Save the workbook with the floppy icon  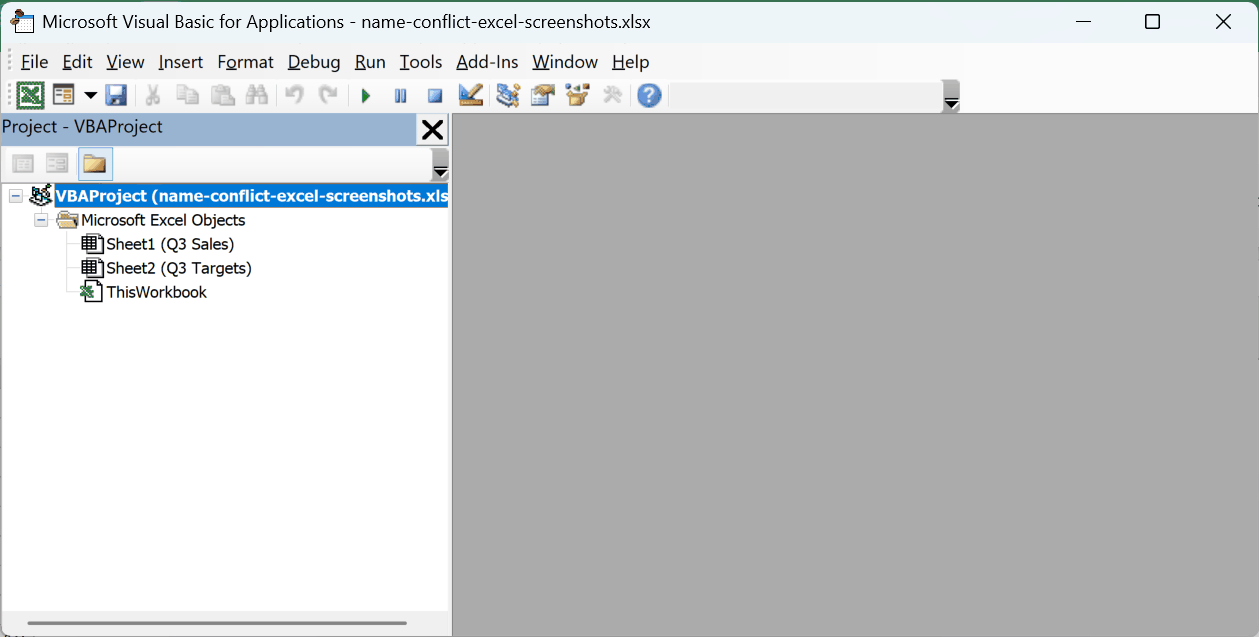116,95
